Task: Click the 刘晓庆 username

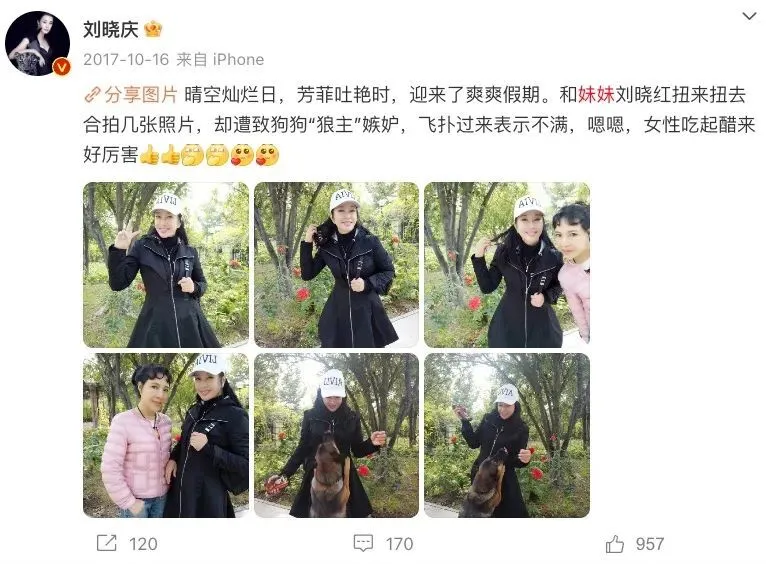Action: [111, 30]
